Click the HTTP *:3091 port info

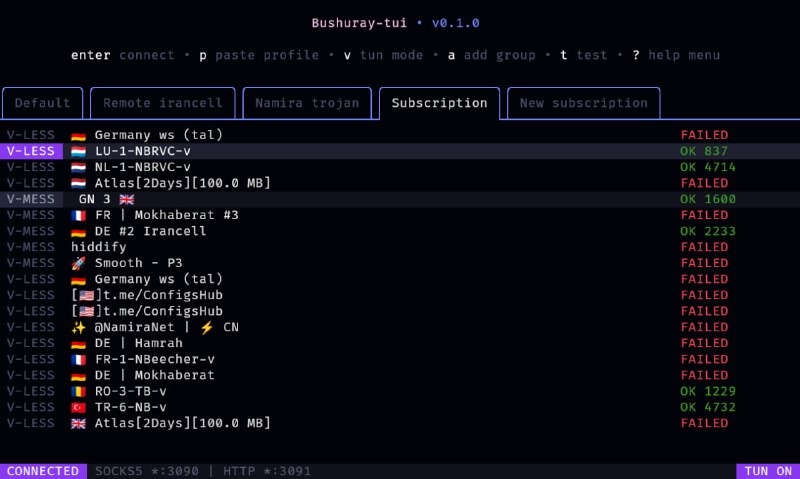267,471
